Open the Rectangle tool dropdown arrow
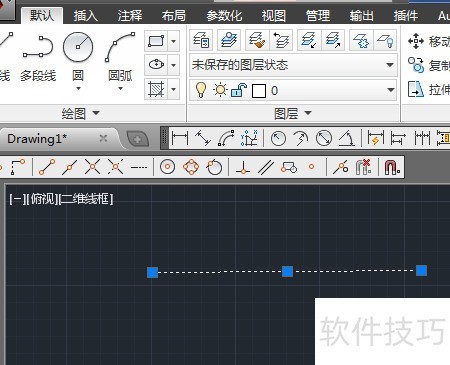Viewport: 450px width, 365px height. pyautogui.click(x=173, y=41)
